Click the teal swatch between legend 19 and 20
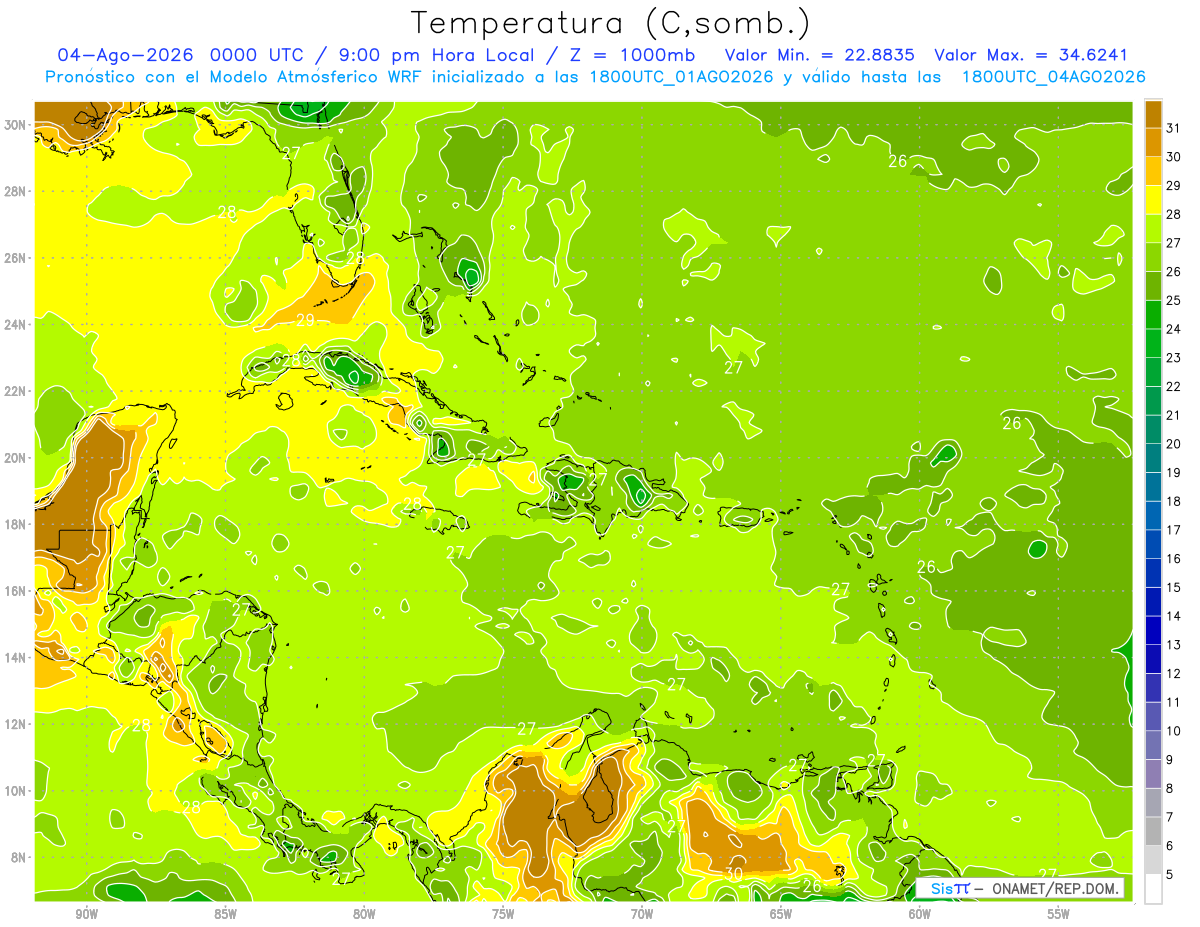Image resolution: width=1200 pixels, height=927 pixels. tap(1153, 458)
